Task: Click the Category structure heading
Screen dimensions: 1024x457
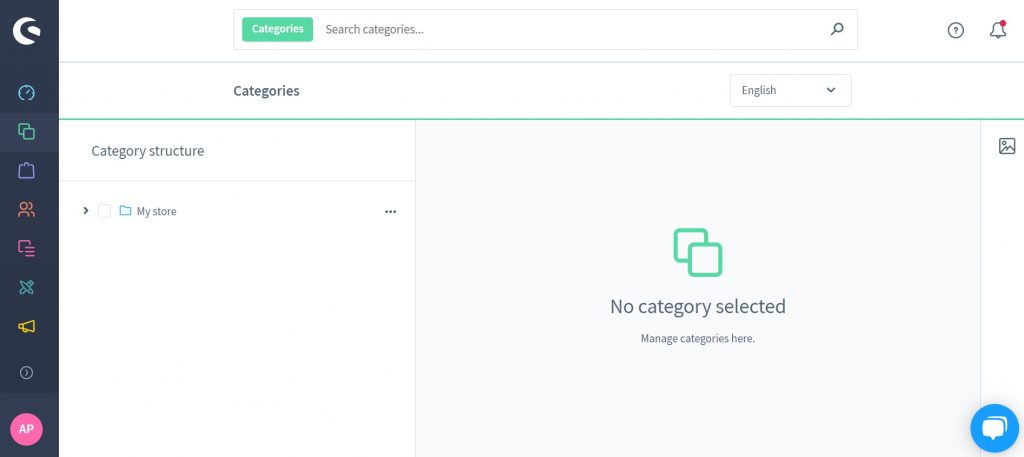Action: click(148, 151)
